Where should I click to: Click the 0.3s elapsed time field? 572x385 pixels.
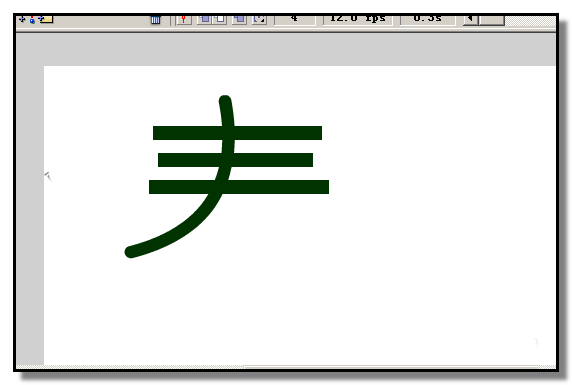(428, 20)
